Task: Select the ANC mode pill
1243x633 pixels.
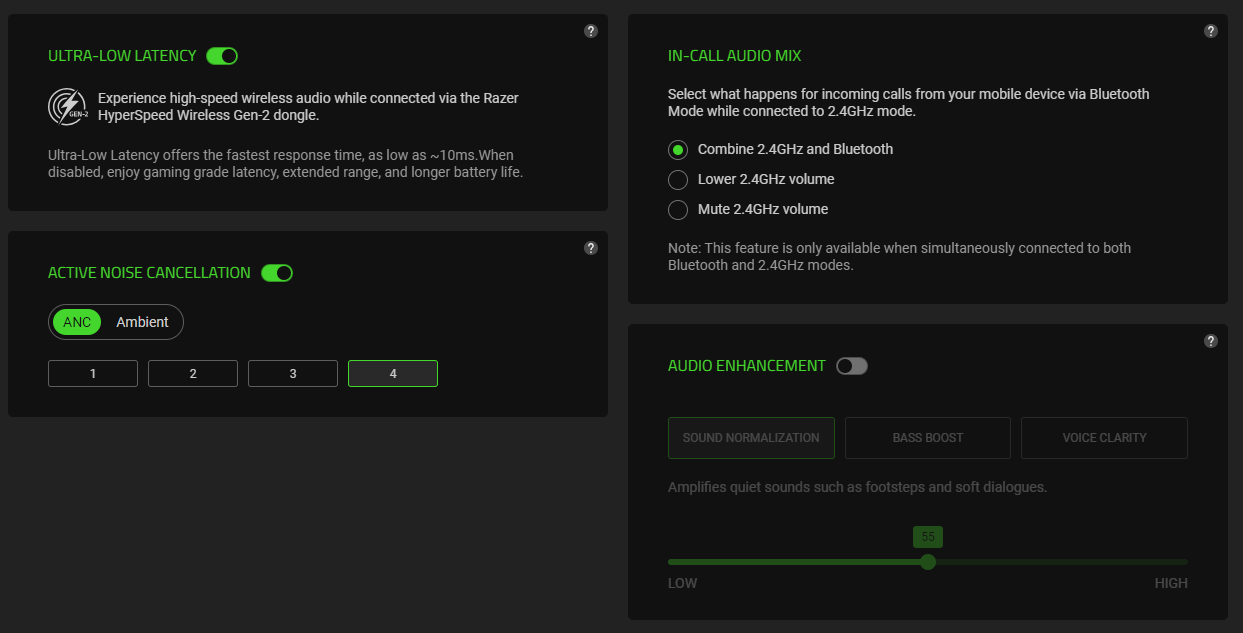Action: 77,322
